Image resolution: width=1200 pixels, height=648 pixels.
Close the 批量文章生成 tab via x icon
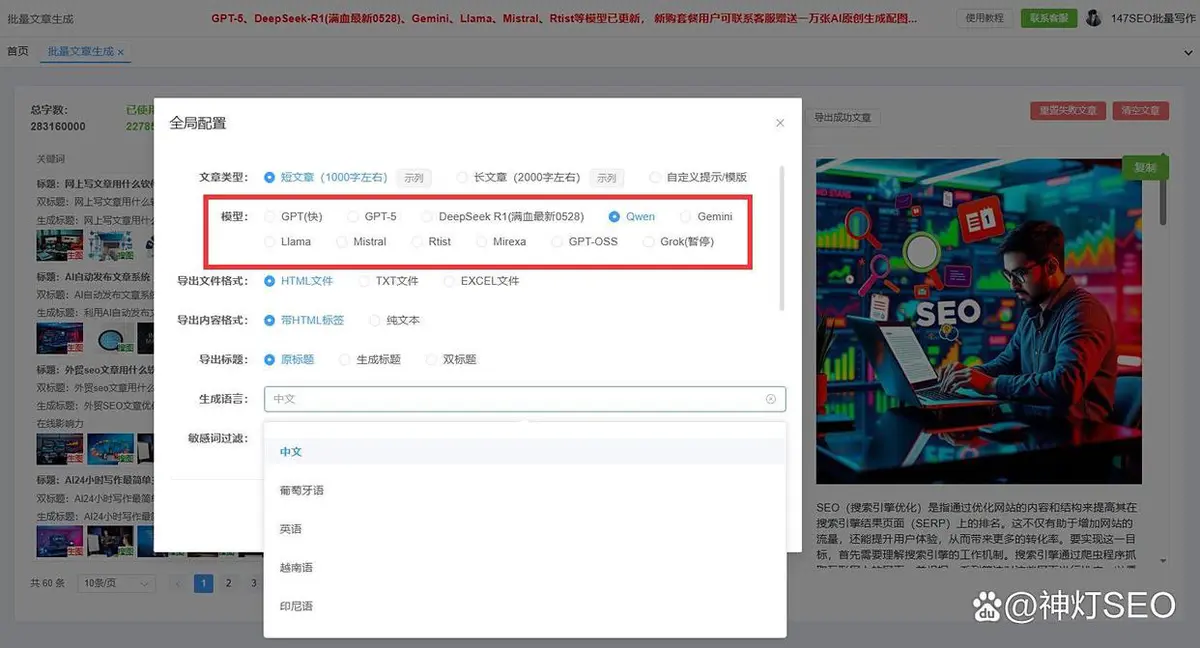point(121,52)
